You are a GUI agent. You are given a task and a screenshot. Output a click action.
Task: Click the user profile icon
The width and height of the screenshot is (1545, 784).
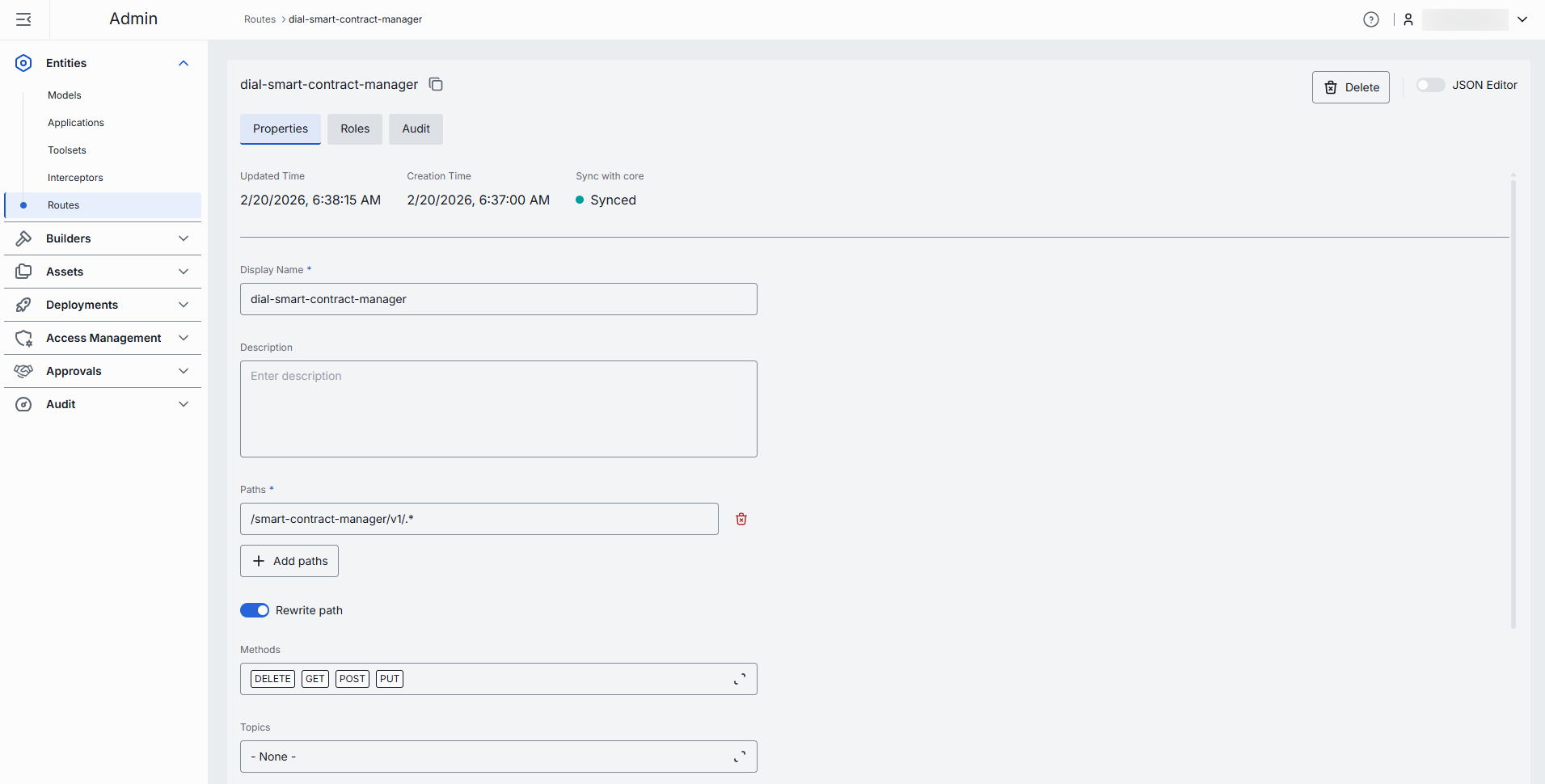[1408, 19]
